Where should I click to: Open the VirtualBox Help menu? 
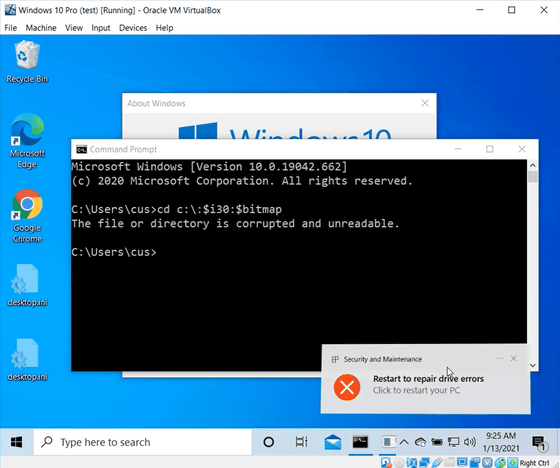(x=164, y=28)
